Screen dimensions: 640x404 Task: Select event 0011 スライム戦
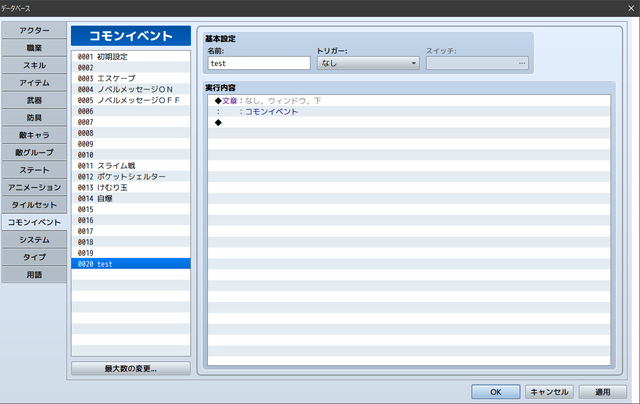[x=131, y=166]
